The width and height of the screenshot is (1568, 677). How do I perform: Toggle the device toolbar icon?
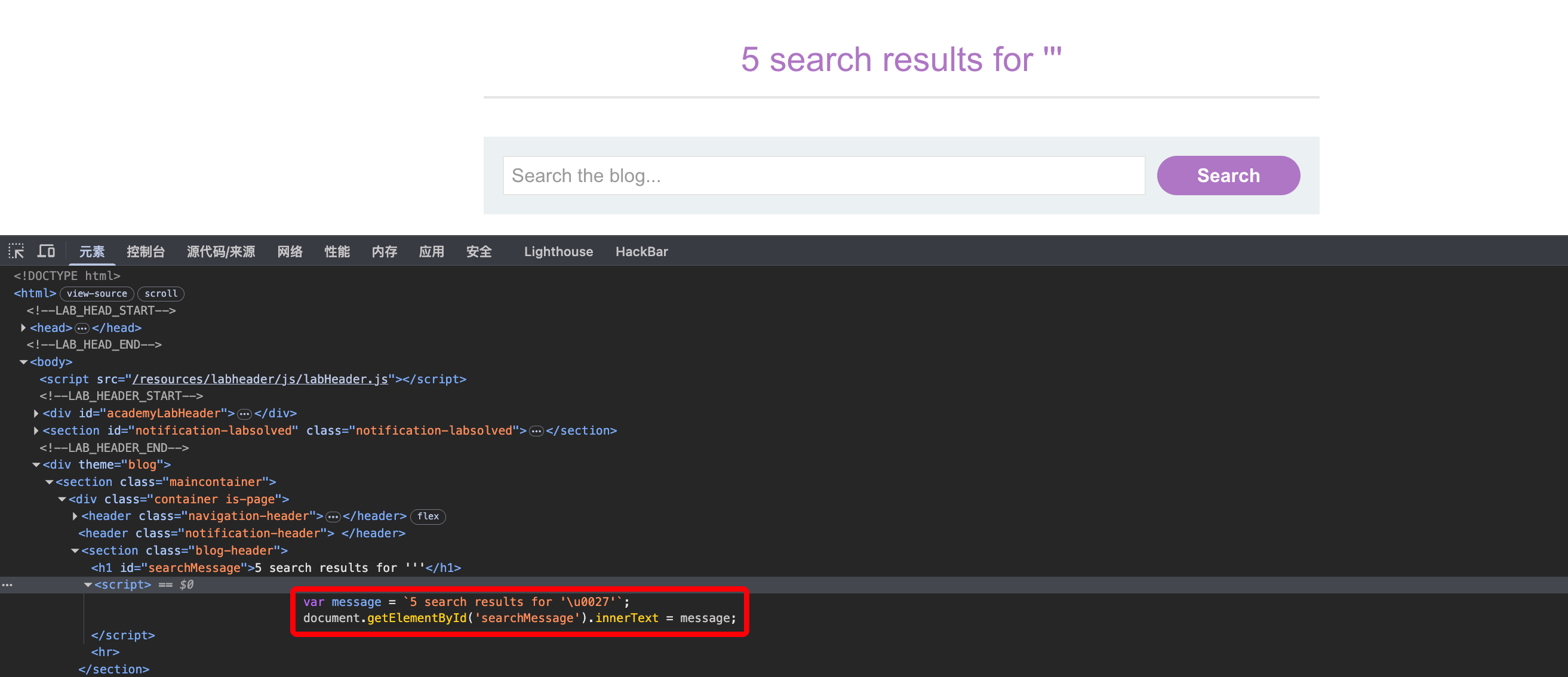46,251
